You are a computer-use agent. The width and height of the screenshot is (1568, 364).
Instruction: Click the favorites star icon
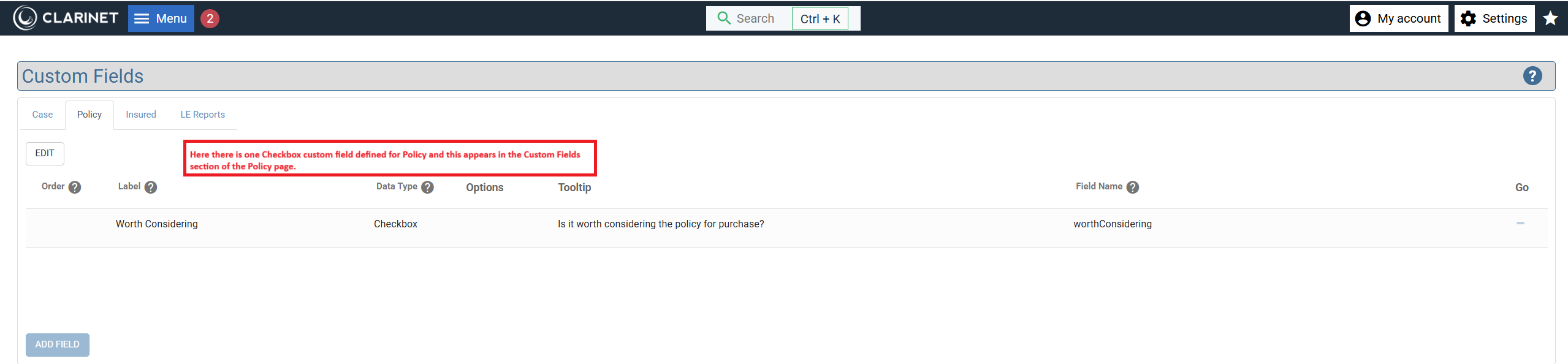coord(1550,18)
